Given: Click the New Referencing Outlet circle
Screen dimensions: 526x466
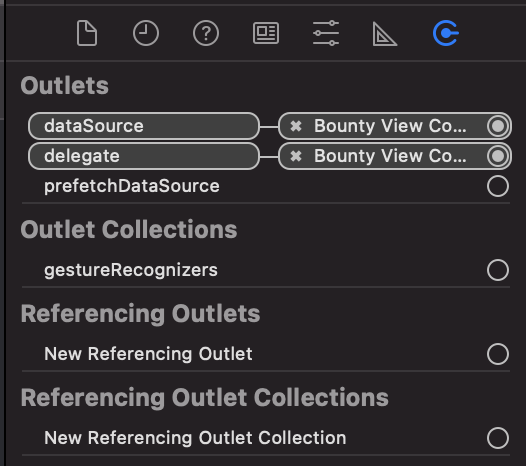Looking at the screenshot, I should tap(498, 354).
